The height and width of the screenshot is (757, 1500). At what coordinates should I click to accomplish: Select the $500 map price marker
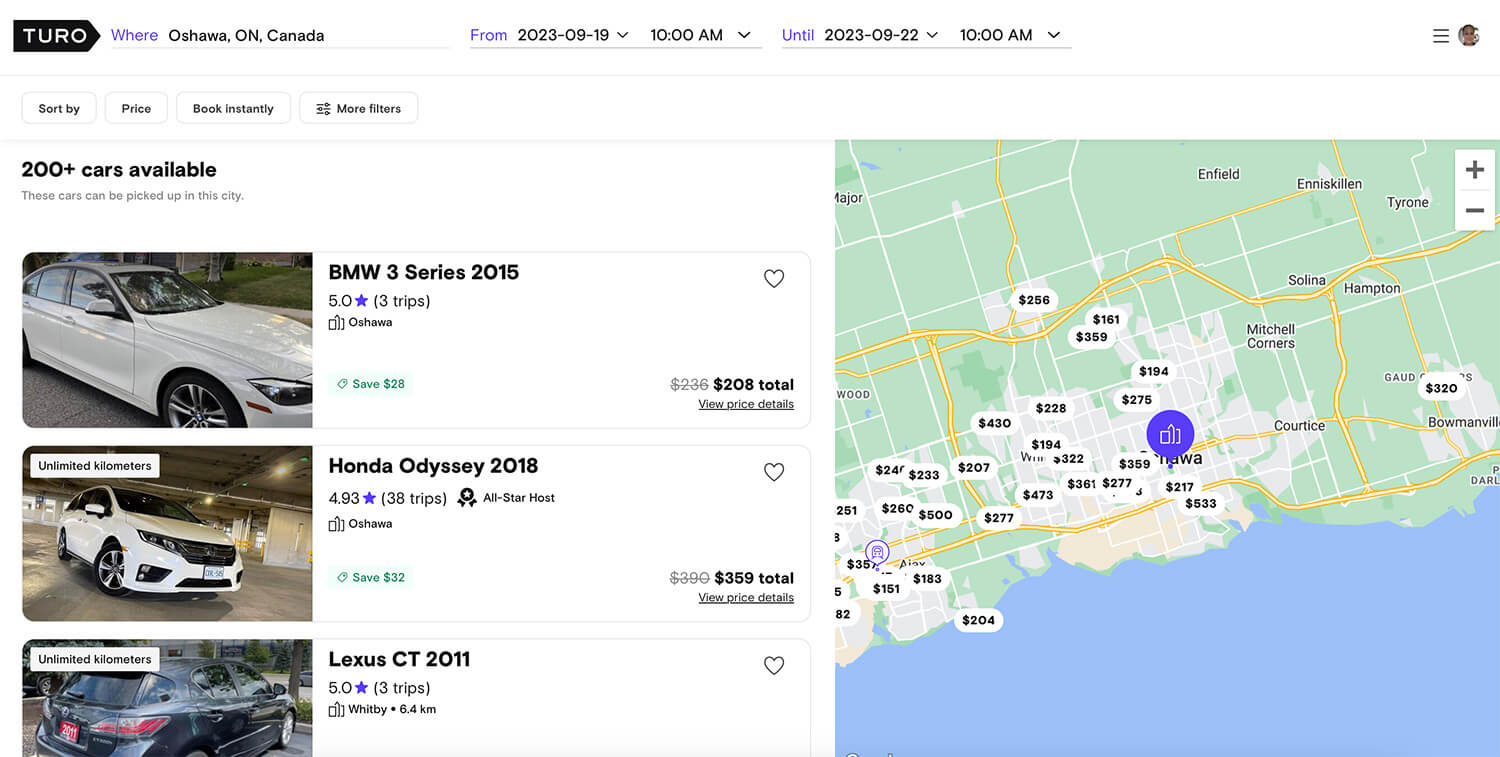click(x=935, y=515)
